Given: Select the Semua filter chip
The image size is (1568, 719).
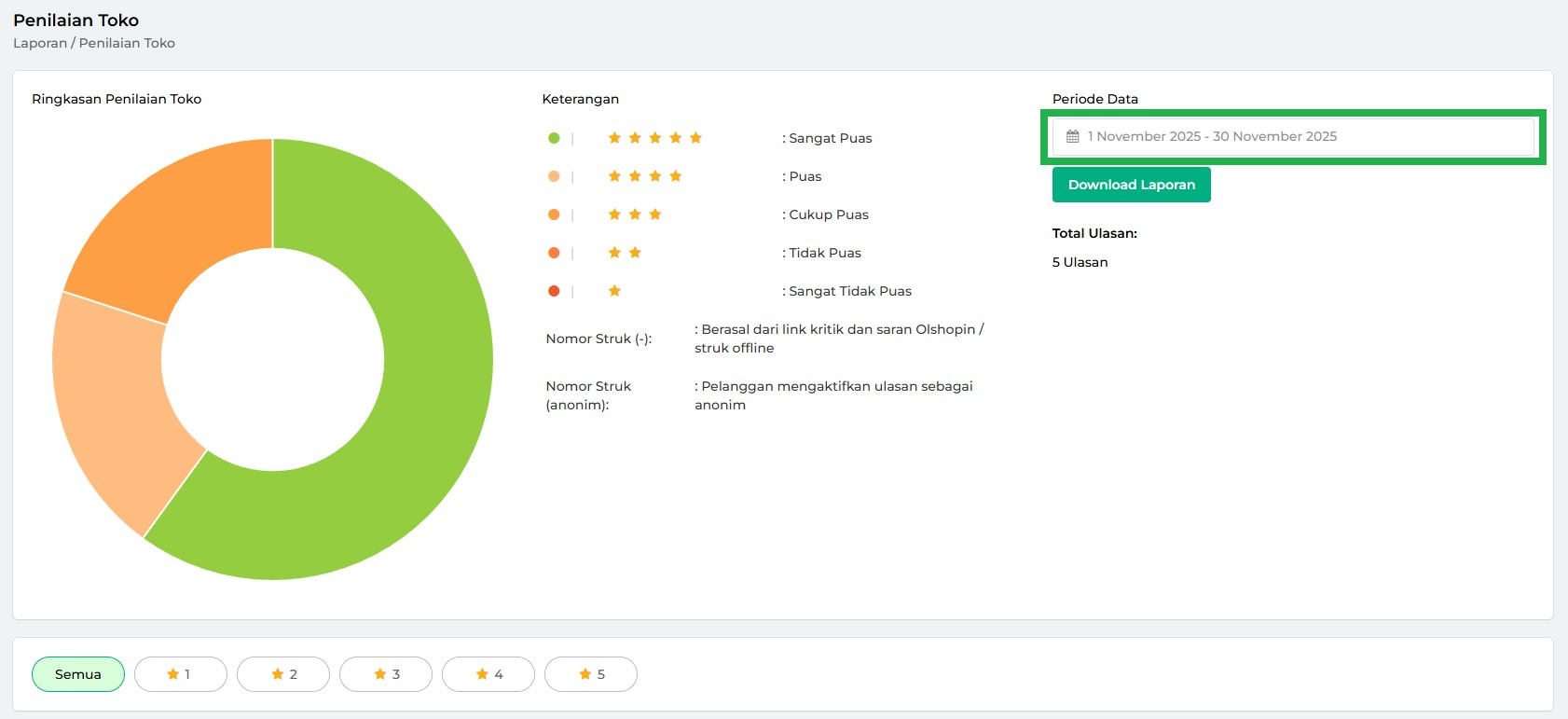Looking at the screenshot, I should [78, 674].
